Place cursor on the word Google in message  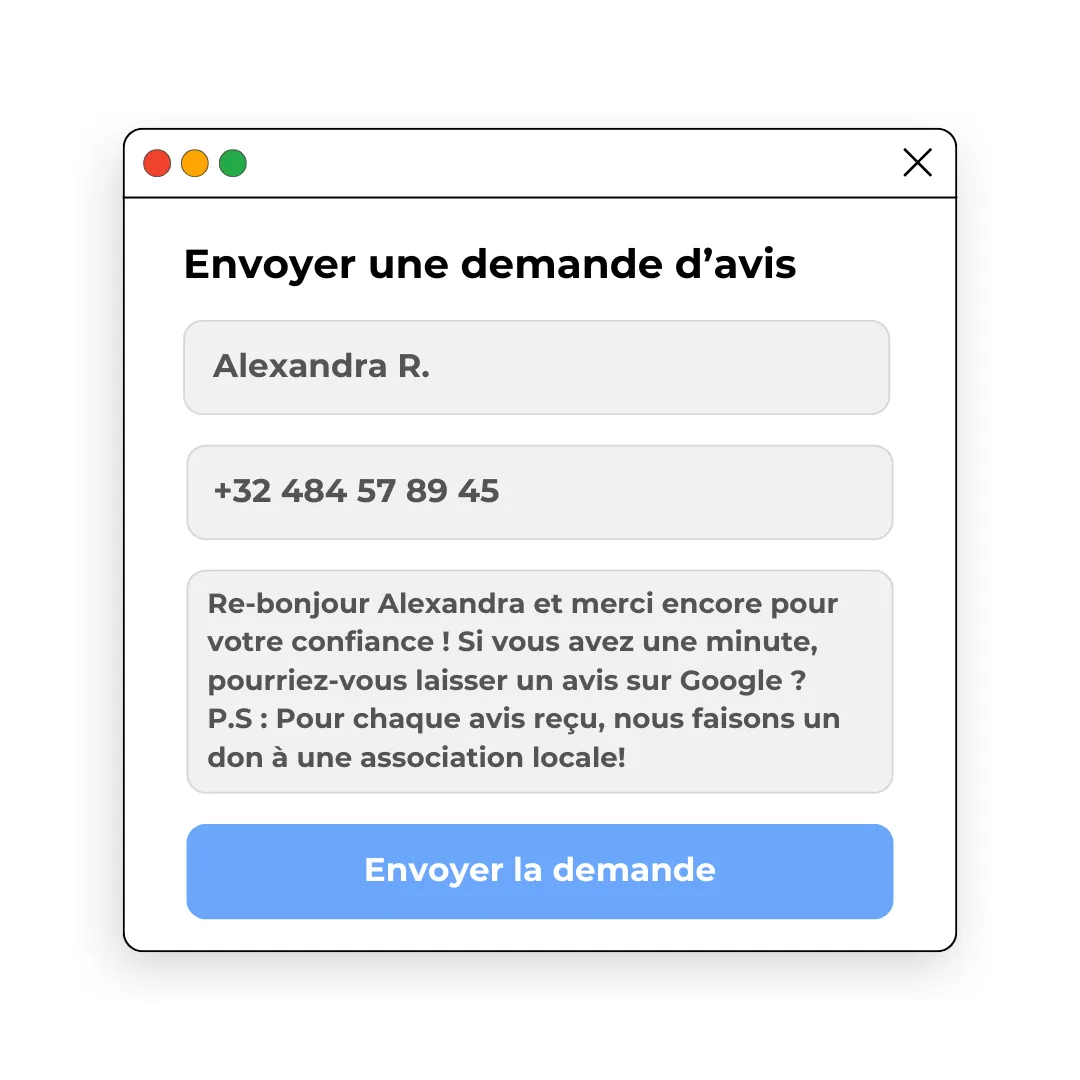click(731, 681)
